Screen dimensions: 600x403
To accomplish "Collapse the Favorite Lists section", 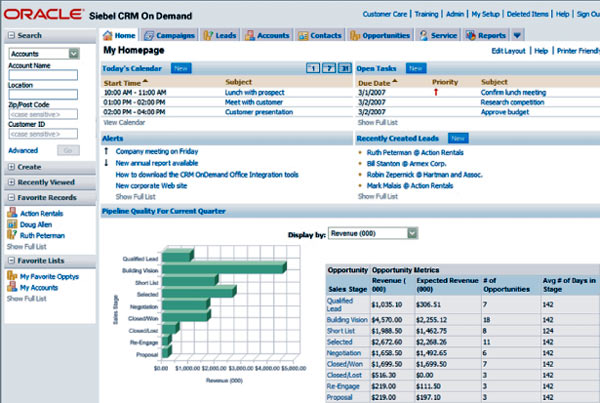I will [x=11, y=261].
